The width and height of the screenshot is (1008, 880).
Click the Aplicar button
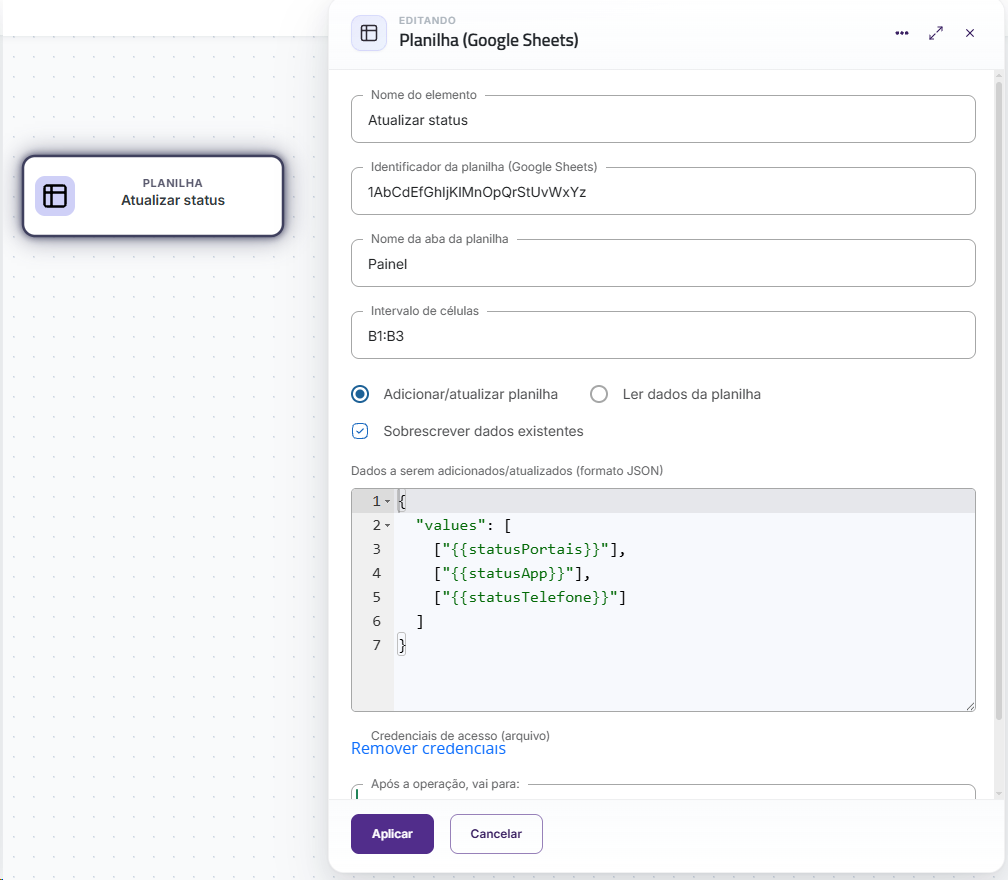click(x=392, y=834)
